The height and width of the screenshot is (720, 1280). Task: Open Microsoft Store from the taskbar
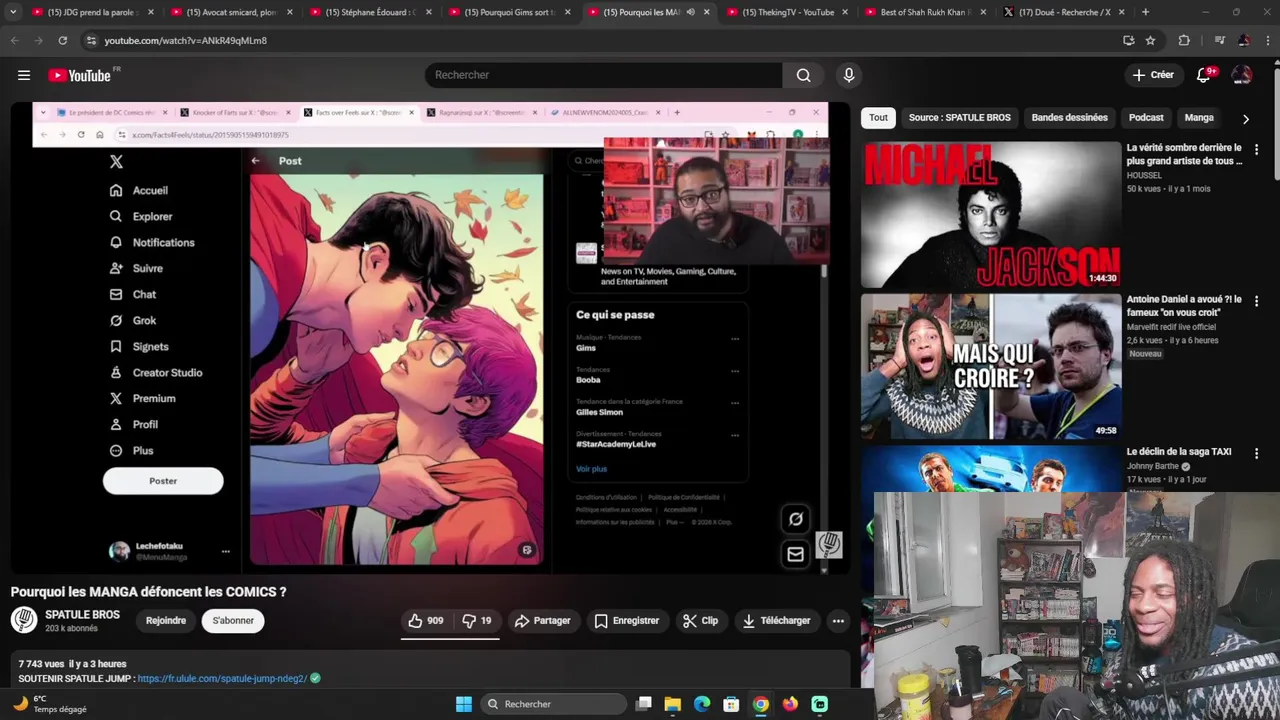[731, 704]
